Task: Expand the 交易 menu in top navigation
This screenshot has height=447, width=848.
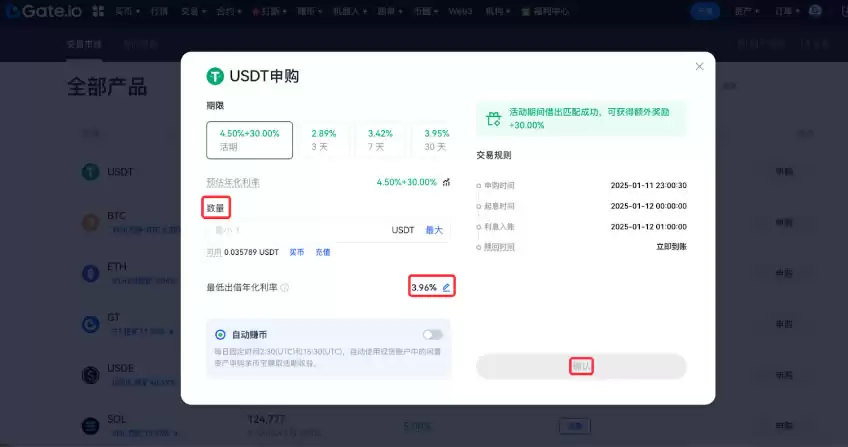Action: [194, 11]
